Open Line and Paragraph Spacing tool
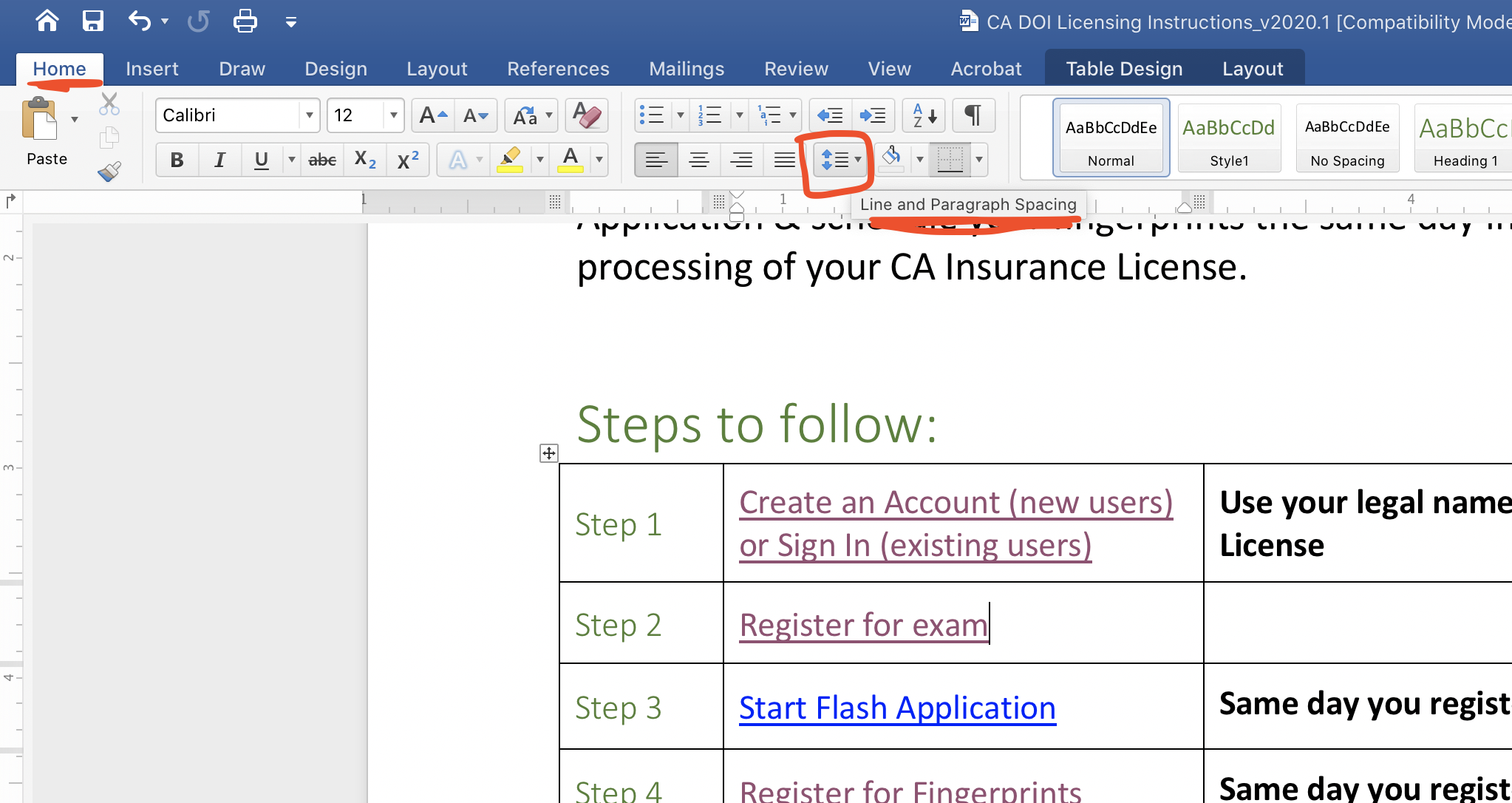The height and width of the screenshot is (803, 1512). point(835,159)
